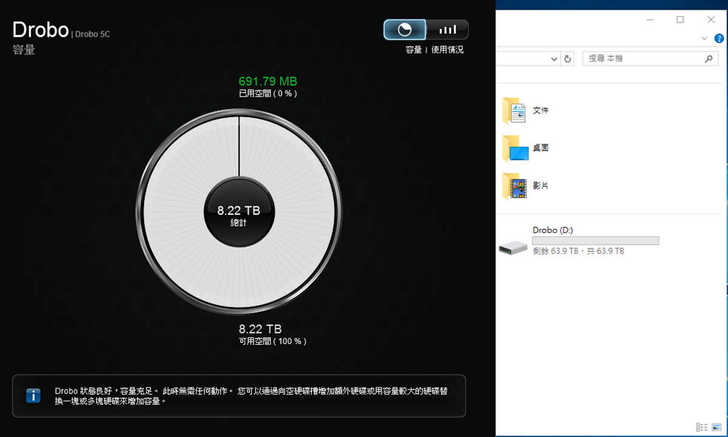Click the 可用空間 (100 %) label
This screenshot has height=437, width=728.
click(273, 341)
